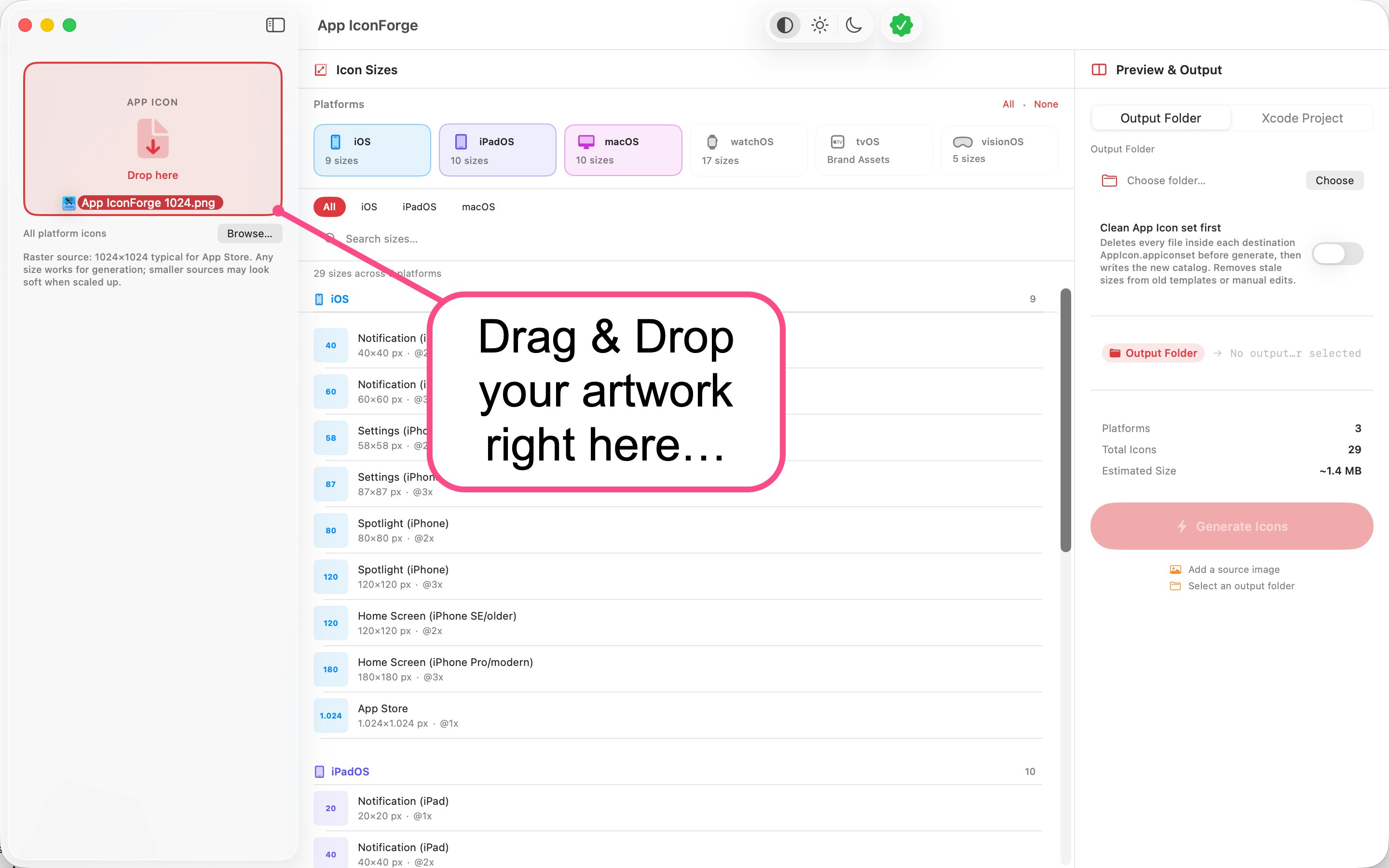The width and height of the screenshot is (1389, 868).
Task: Click the Search sizes field
Action: point(686,239)
